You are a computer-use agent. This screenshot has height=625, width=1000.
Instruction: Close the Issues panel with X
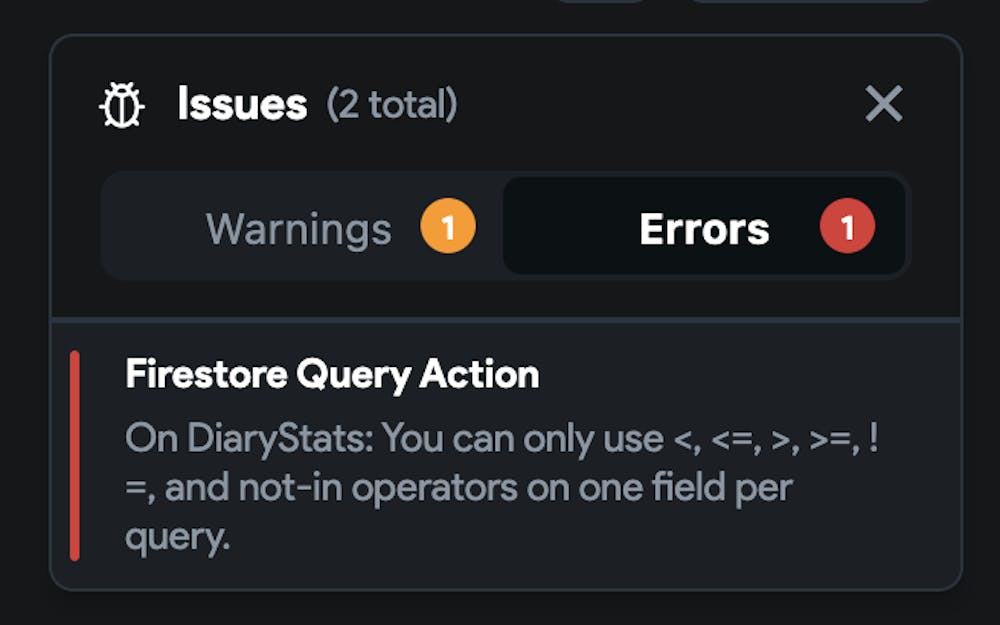[883, 104]
